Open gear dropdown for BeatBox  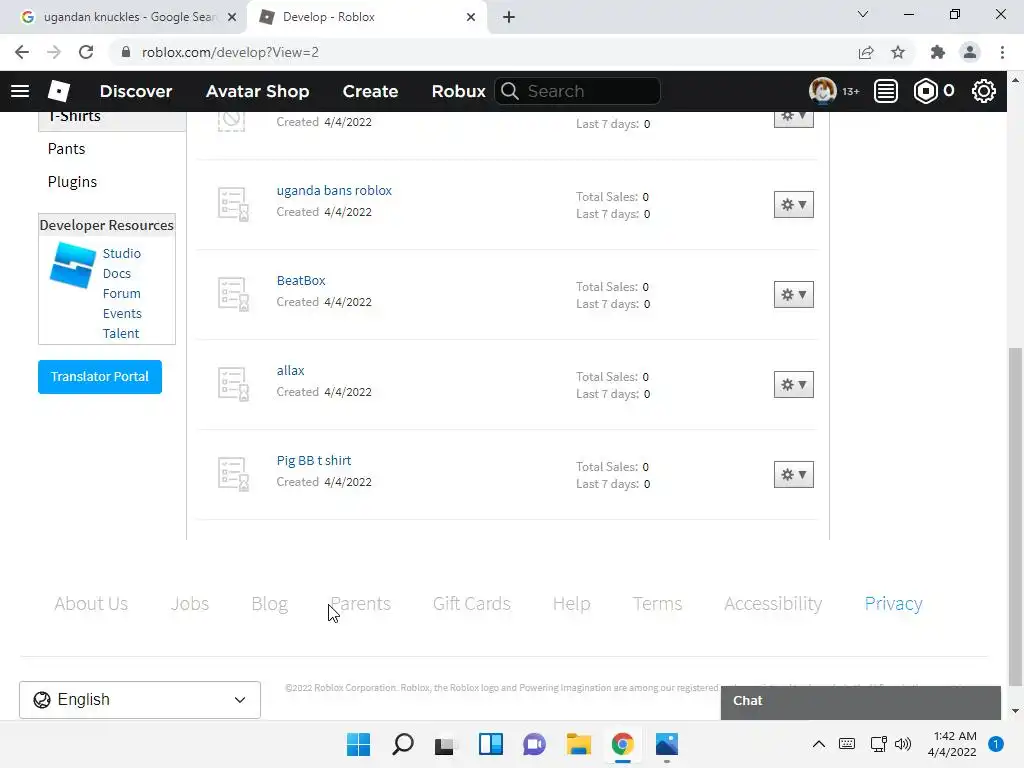(793, 295)
